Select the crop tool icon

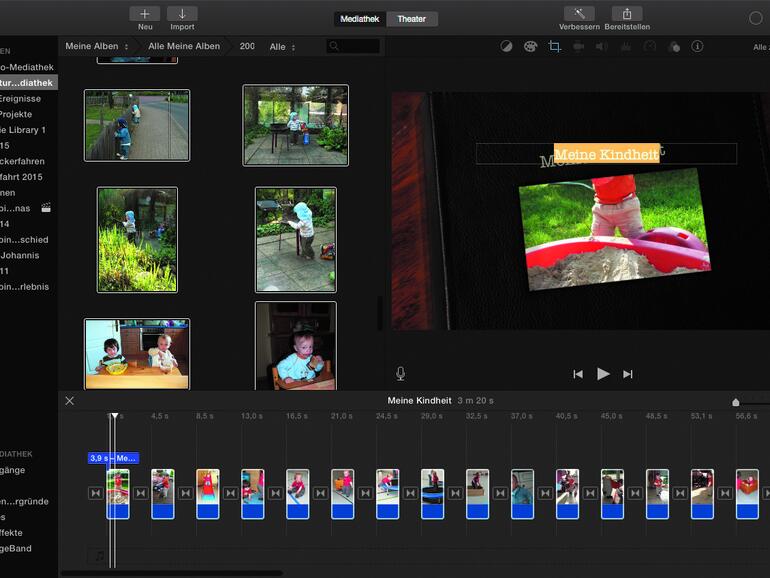coord(554,46)
